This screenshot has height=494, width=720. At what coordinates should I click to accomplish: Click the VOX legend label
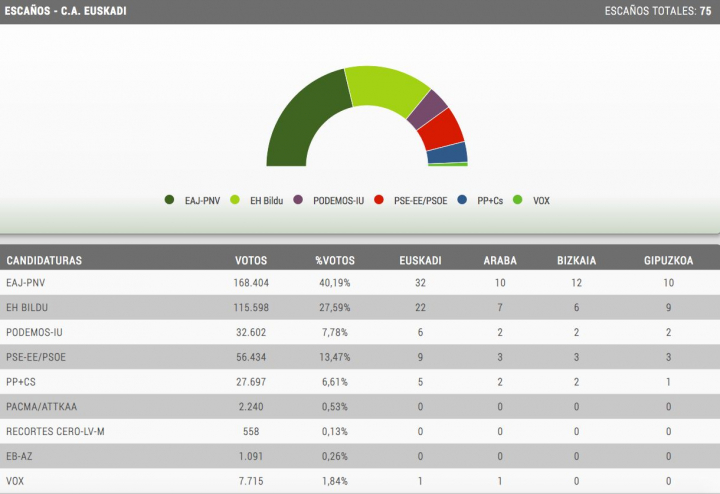[x=541, y=200]
